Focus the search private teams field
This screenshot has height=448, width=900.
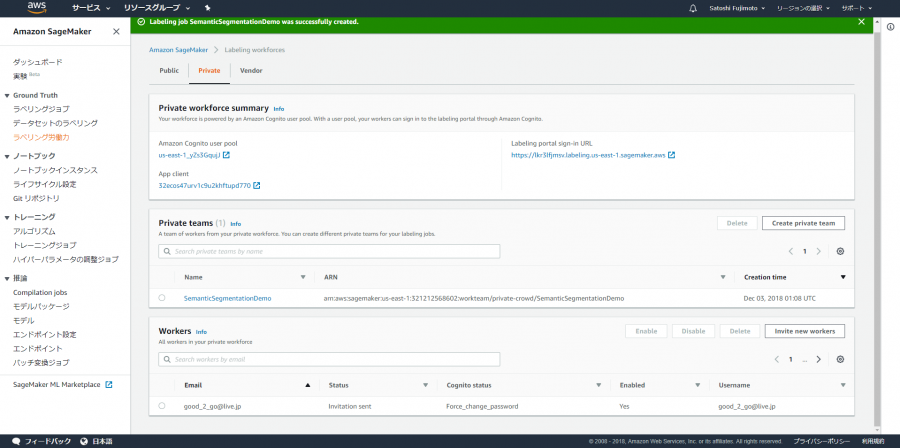(329, 251)
